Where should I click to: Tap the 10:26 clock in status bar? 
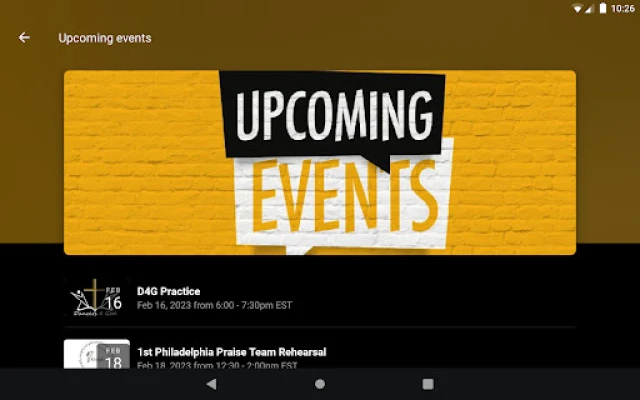(x=623, y=9)
